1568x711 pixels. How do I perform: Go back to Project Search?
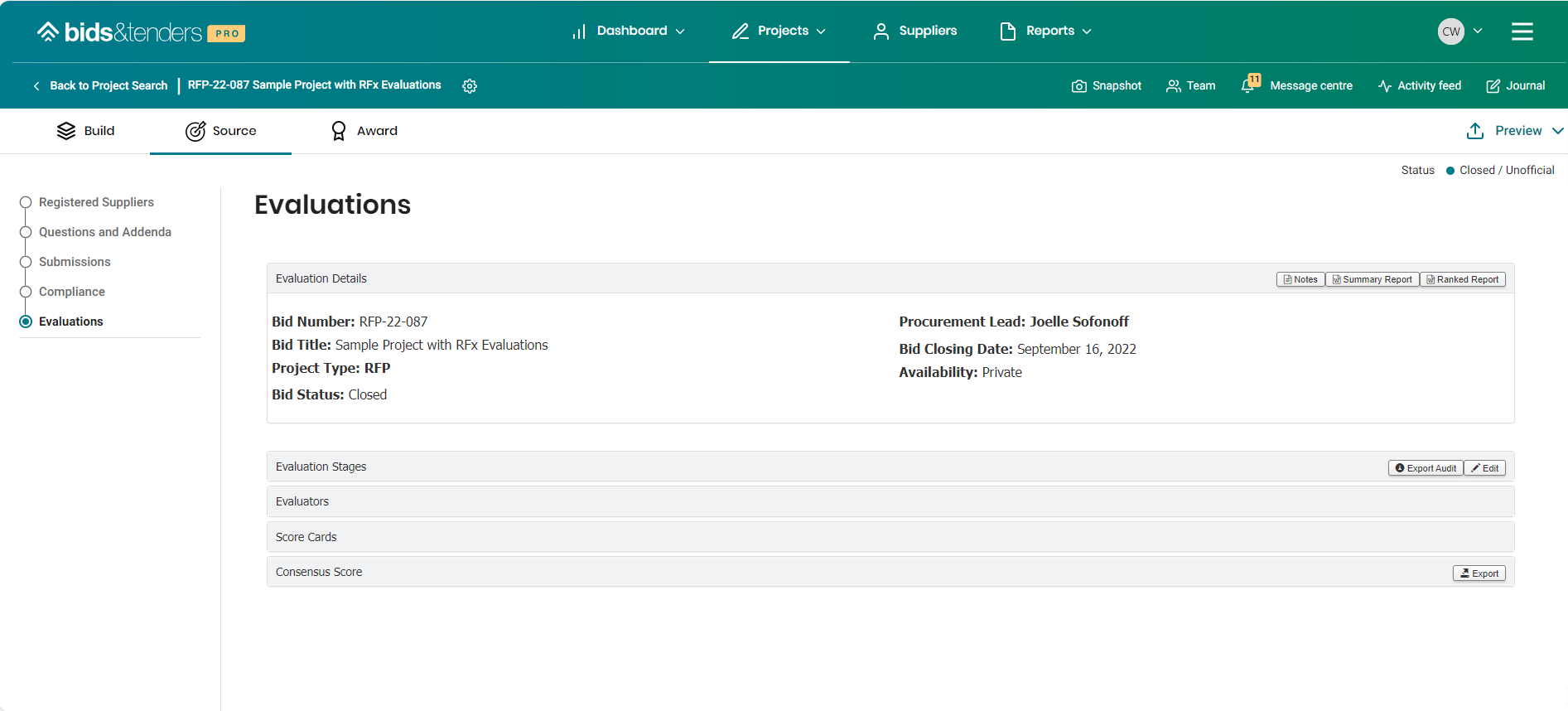pyautogui.click(x=100, y=85)
